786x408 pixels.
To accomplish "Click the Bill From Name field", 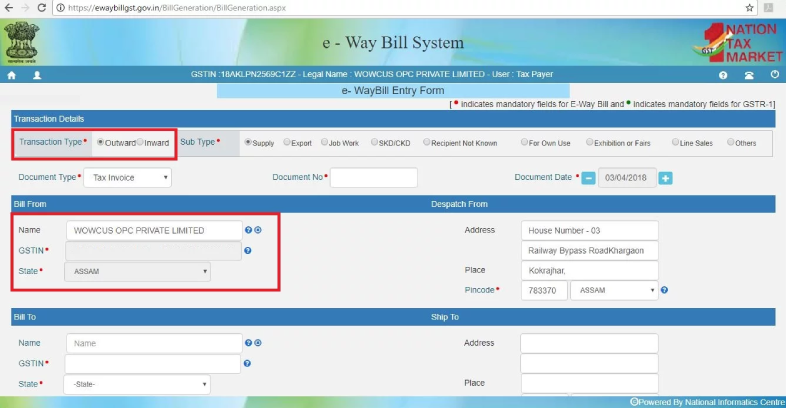I will [x=154, y=231].
